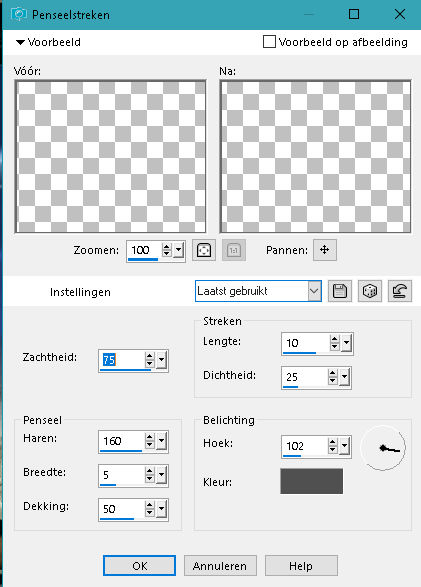
Task: Enable Voorbeeld op afbeelding checkbox
Action: (x=269, y=42)
